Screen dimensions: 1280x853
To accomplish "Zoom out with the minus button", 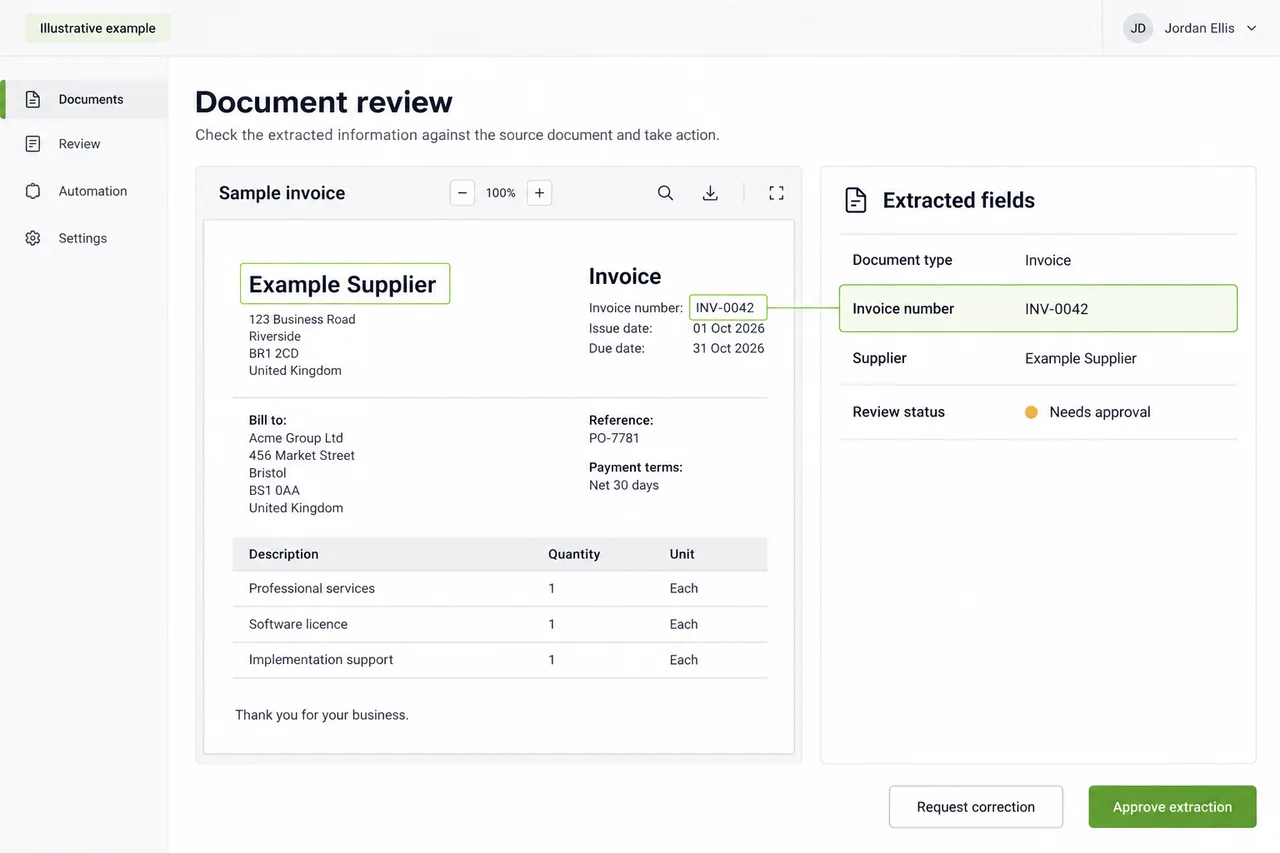I will point(462,193).
